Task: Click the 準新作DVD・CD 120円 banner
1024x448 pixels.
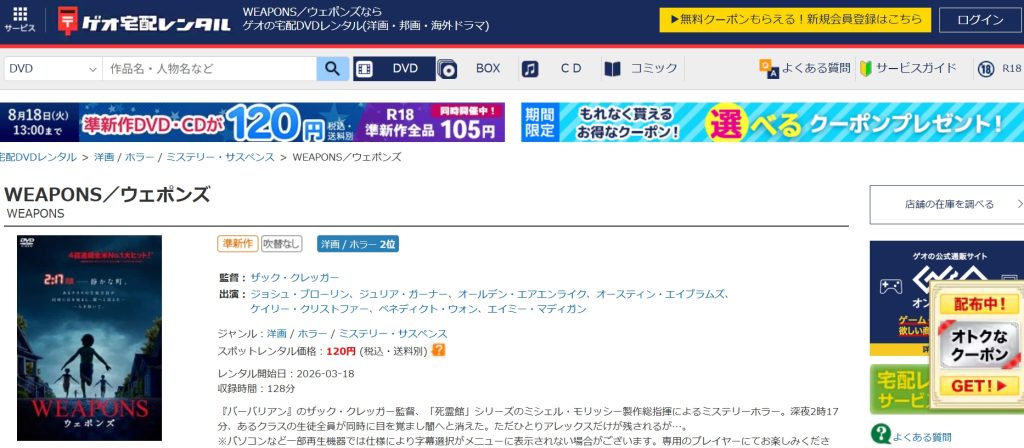Action: (x=252, y=122)
